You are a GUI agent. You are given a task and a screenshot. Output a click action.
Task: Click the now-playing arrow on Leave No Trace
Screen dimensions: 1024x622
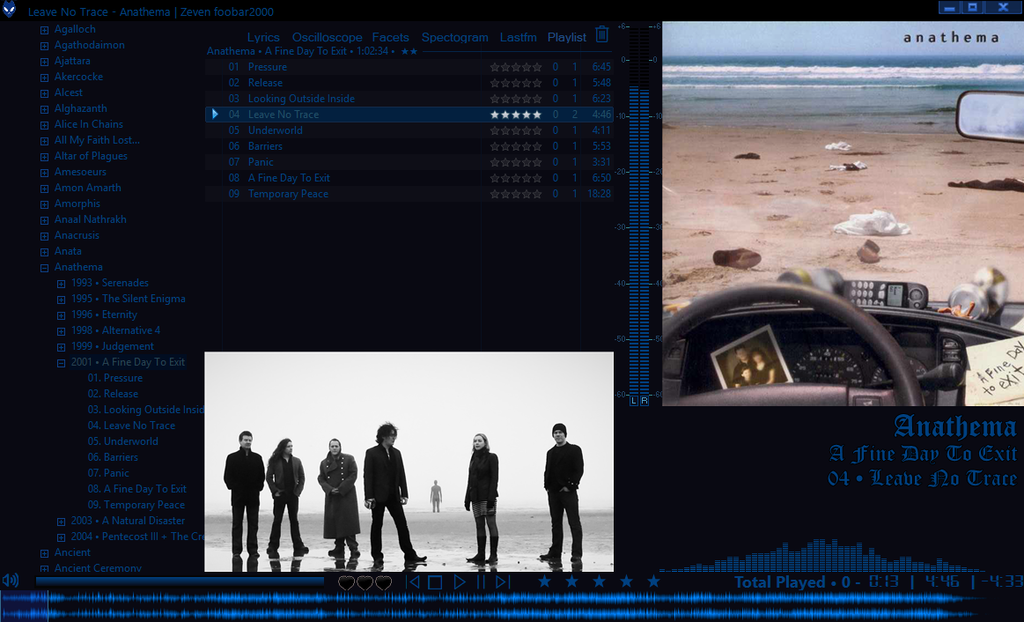click(215, 114)
